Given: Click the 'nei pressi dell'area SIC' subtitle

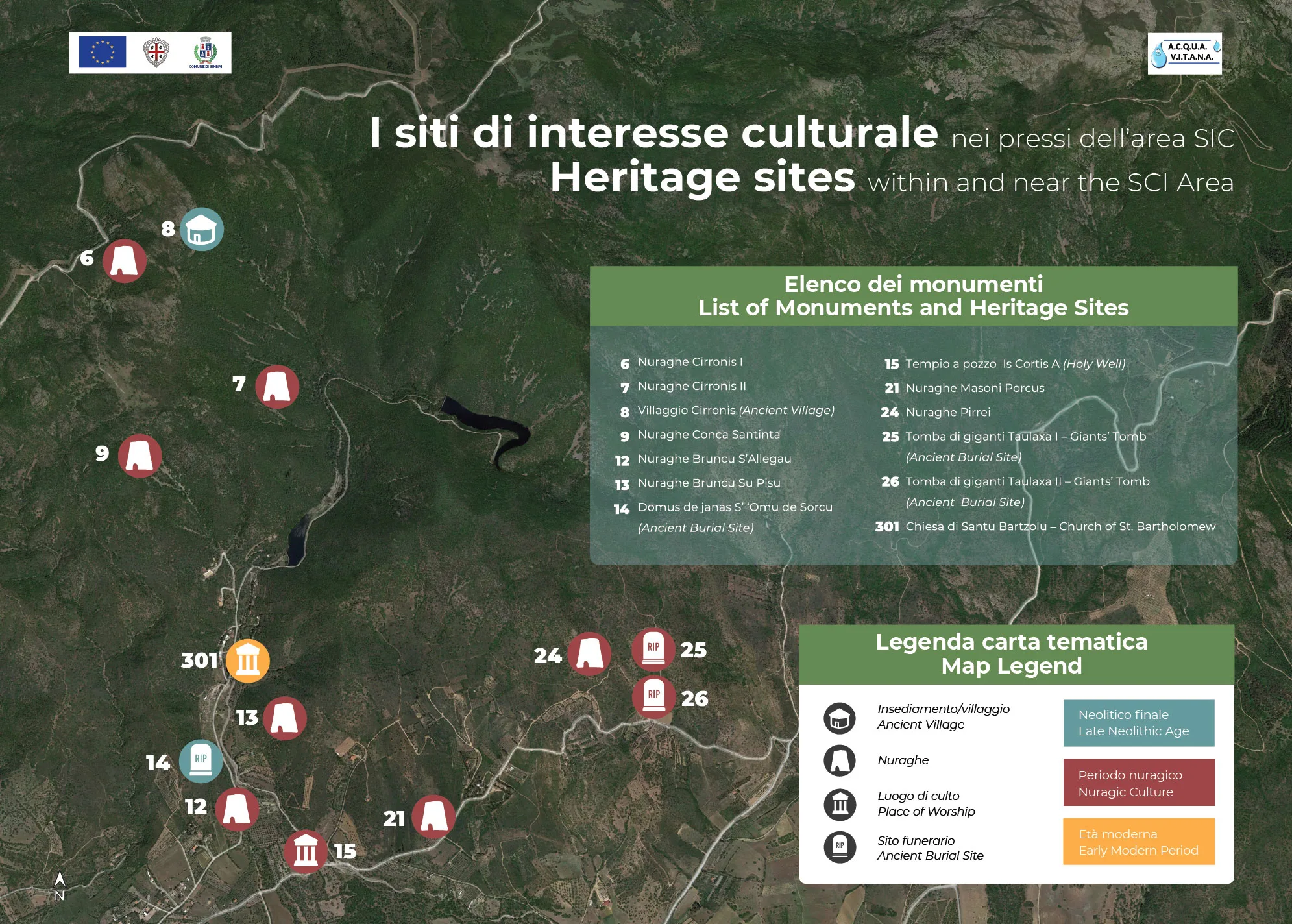Looking at the screenshot, I should (x=1093, y=139).
